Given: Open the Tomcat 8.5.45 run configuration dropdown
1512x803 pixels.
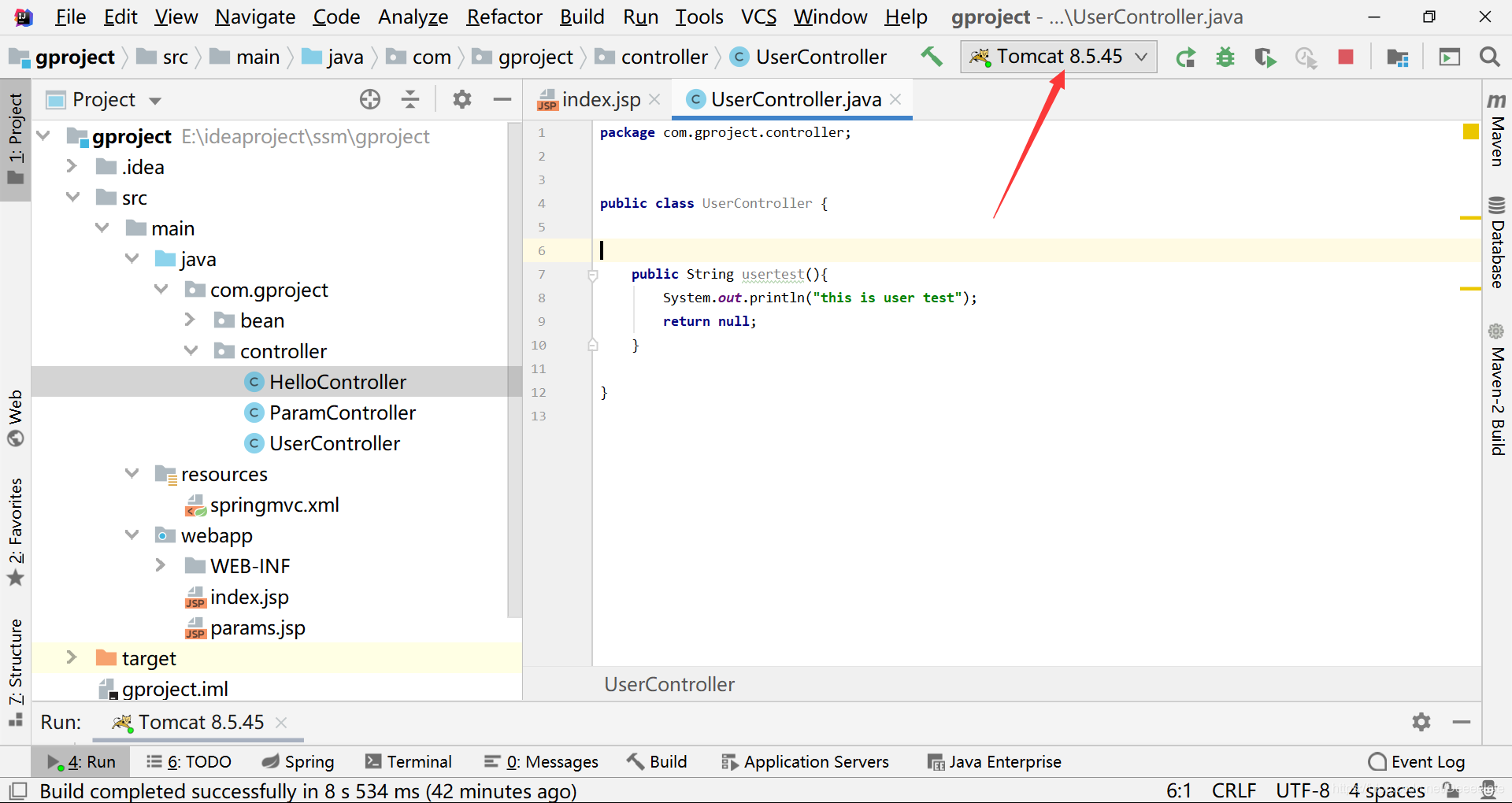Looking at the screenshot, I should [1058, 57].
